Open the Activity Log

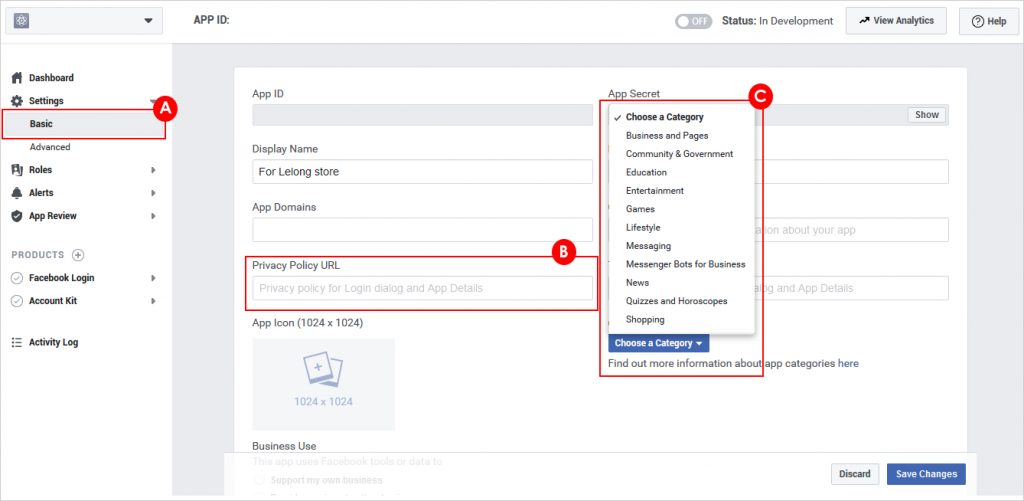54,342
